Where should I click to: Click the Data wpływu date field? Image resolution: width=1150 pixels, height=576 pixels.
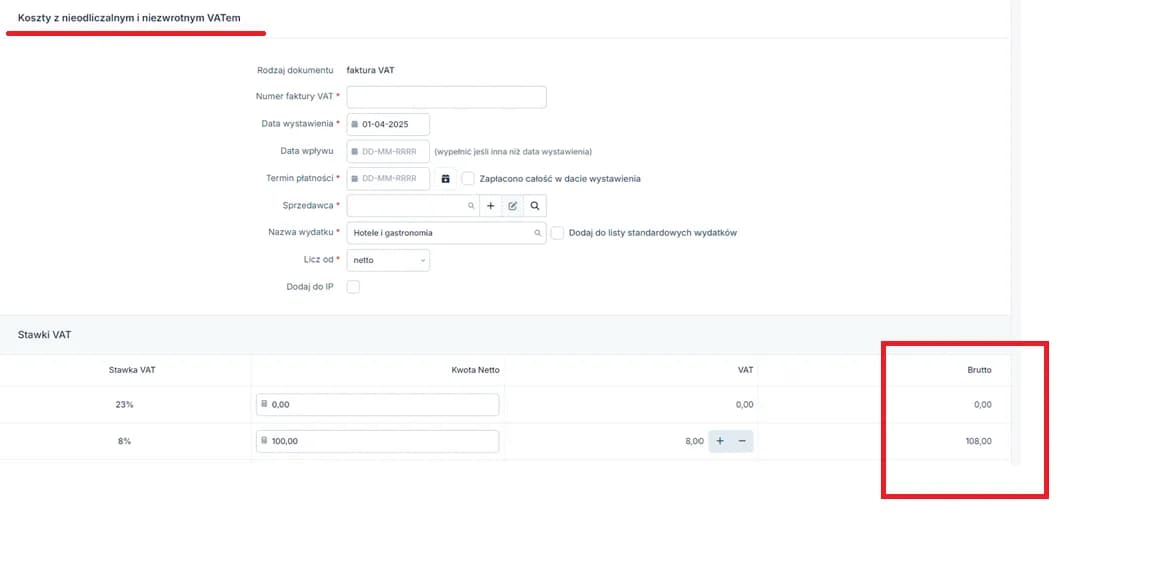(x=388, y=152)
